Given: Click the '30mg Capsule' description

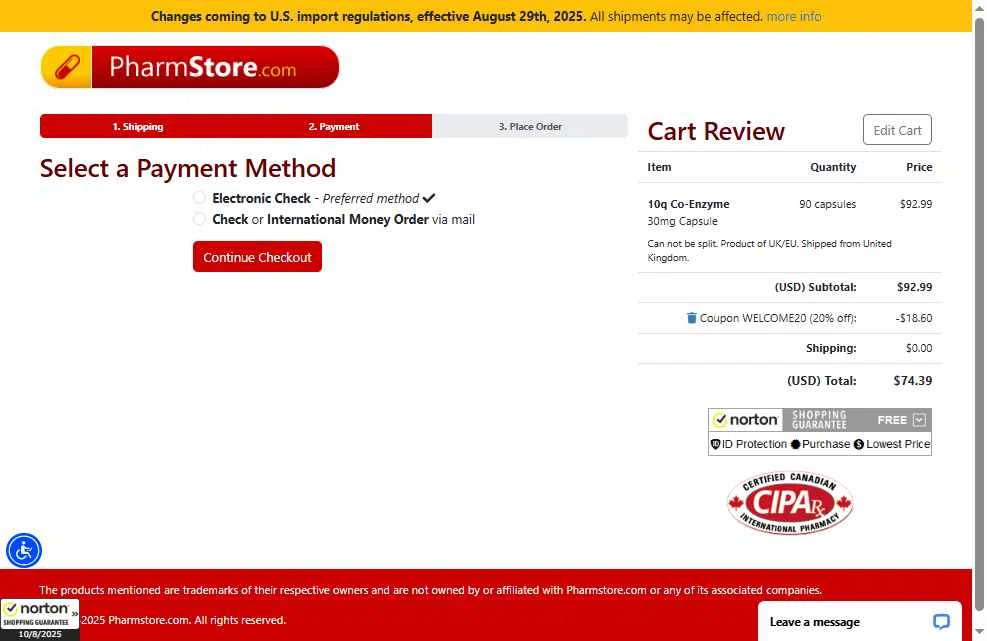Looking at the screenshot, I should [x=682, y=221].
